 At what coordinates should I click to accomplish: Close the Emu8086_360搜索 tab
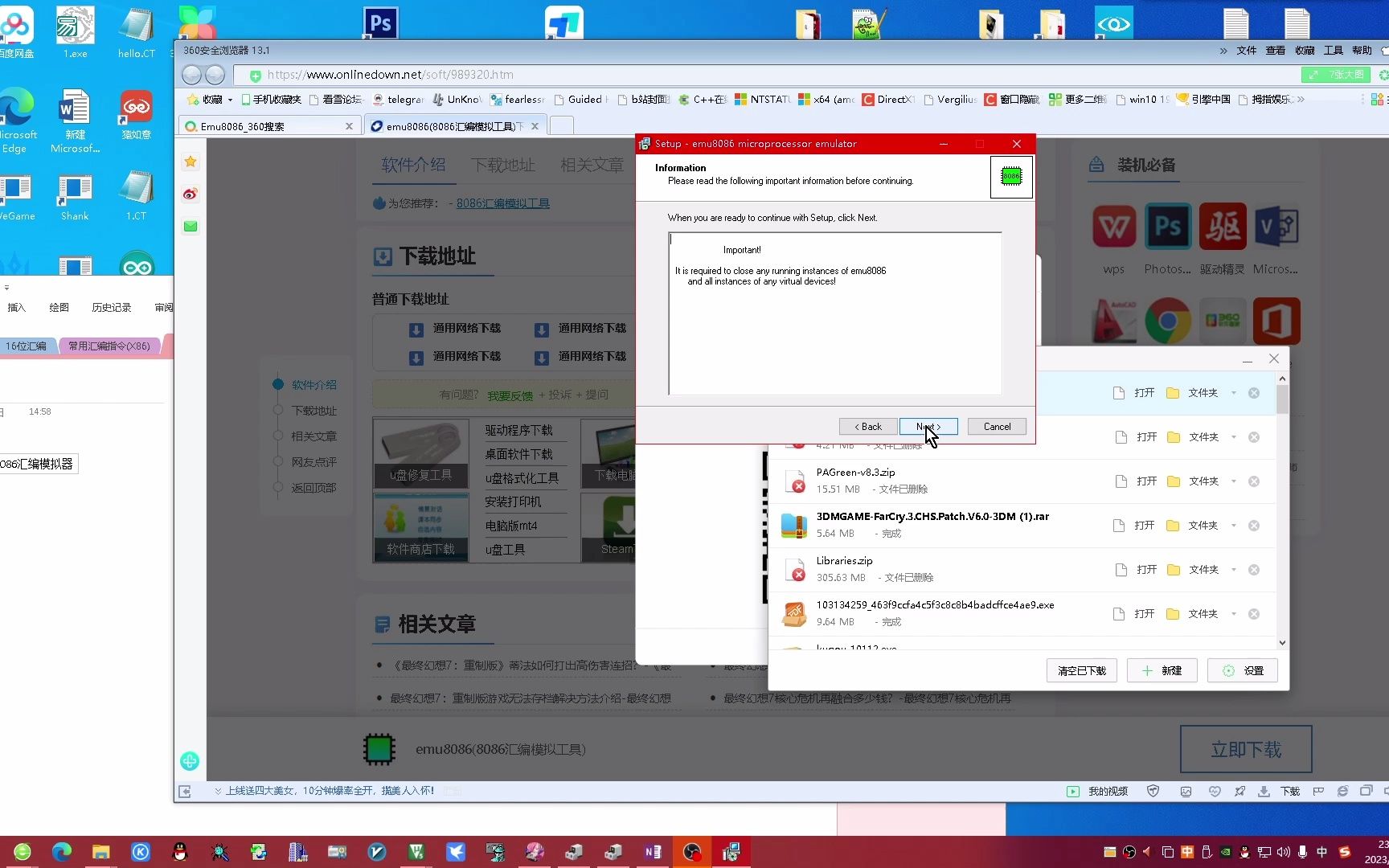(x=349, y=126)
